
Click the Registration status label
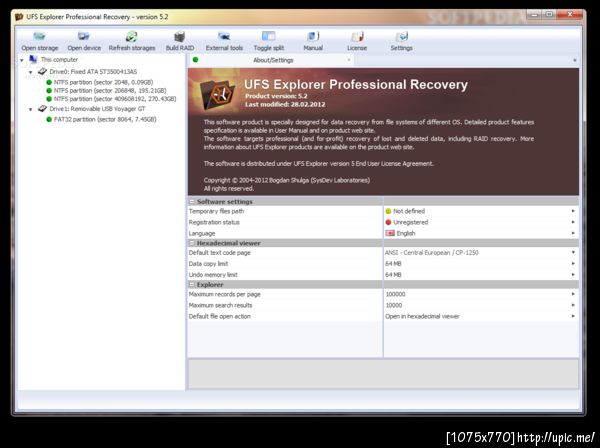pyautogui.click(x=214, y=222)
